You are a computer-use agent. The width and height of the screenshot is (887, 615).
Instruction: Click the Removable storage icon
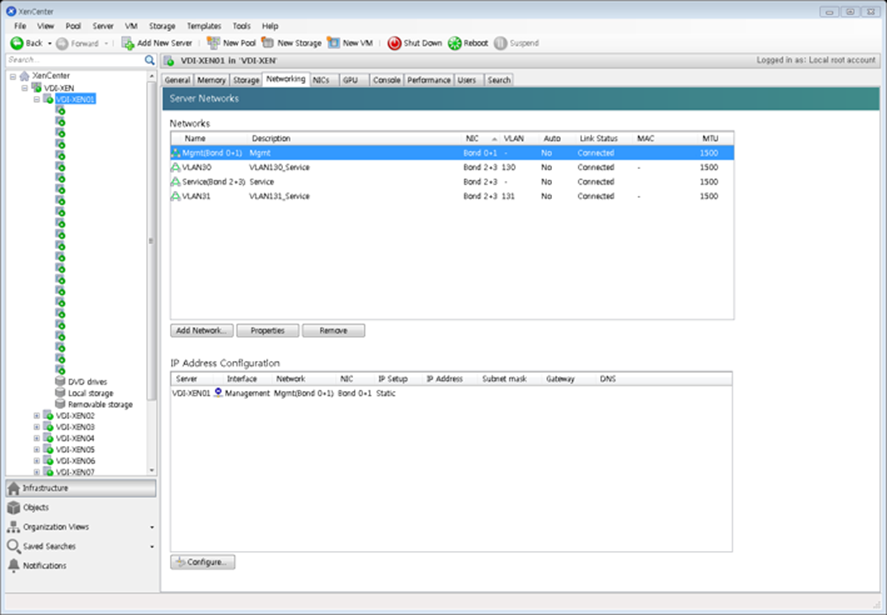pos(60,404)
